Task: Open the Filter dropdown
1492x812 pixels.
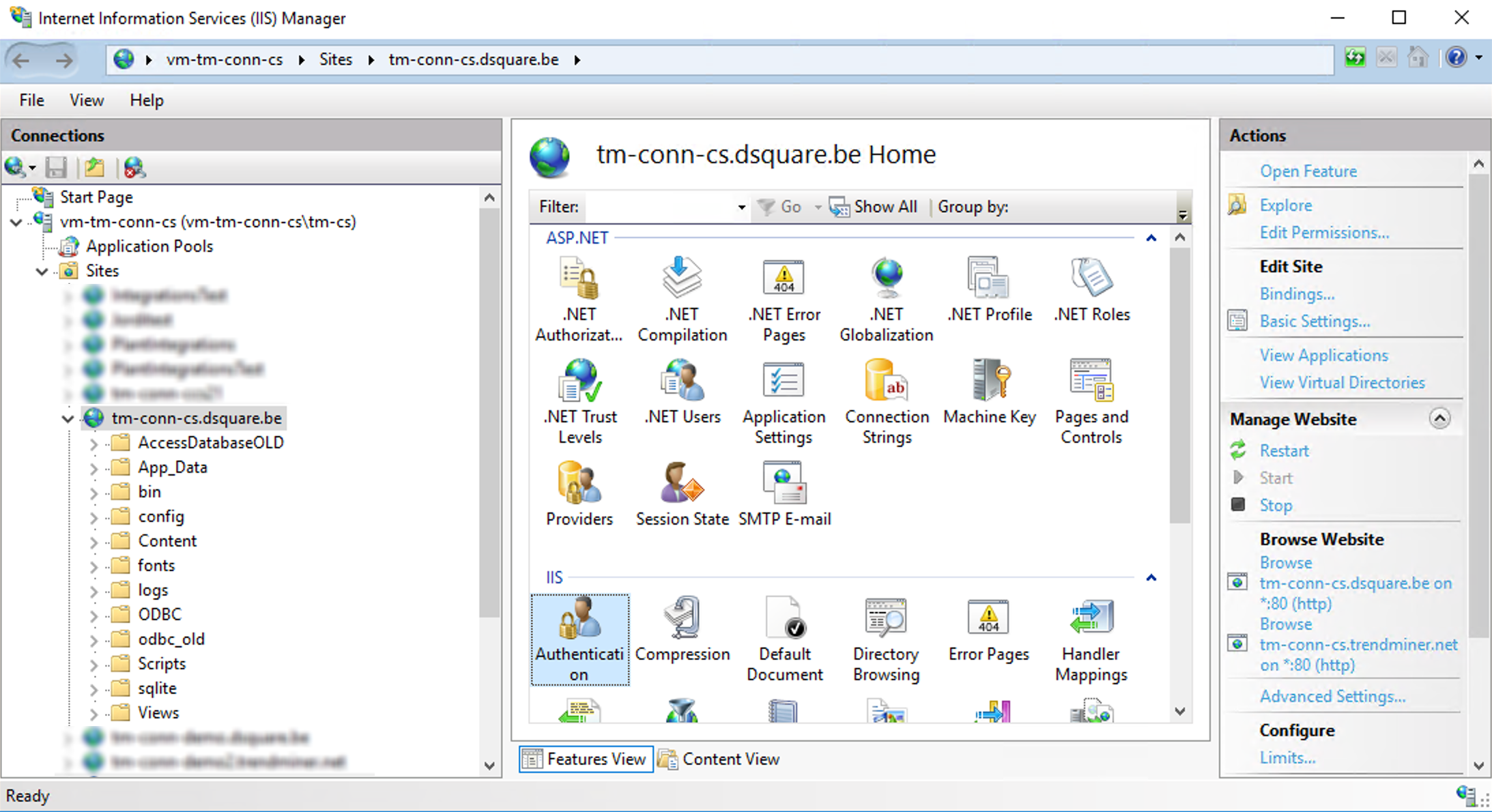Action: [741, 207]
